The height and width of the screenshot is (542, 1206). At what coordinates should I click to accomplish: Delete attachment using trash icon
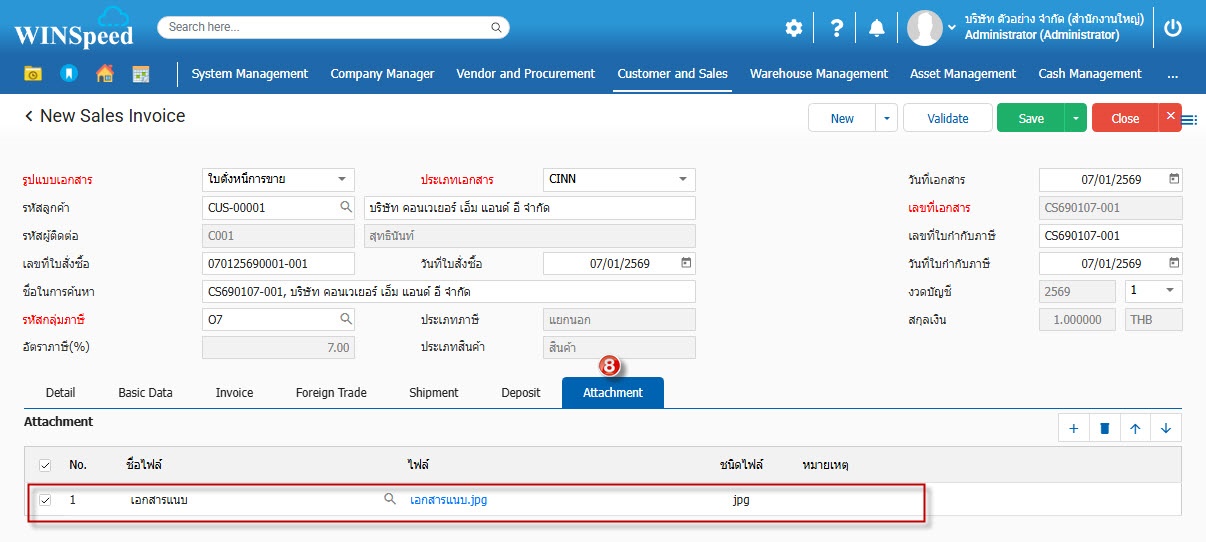[1105, 428]
